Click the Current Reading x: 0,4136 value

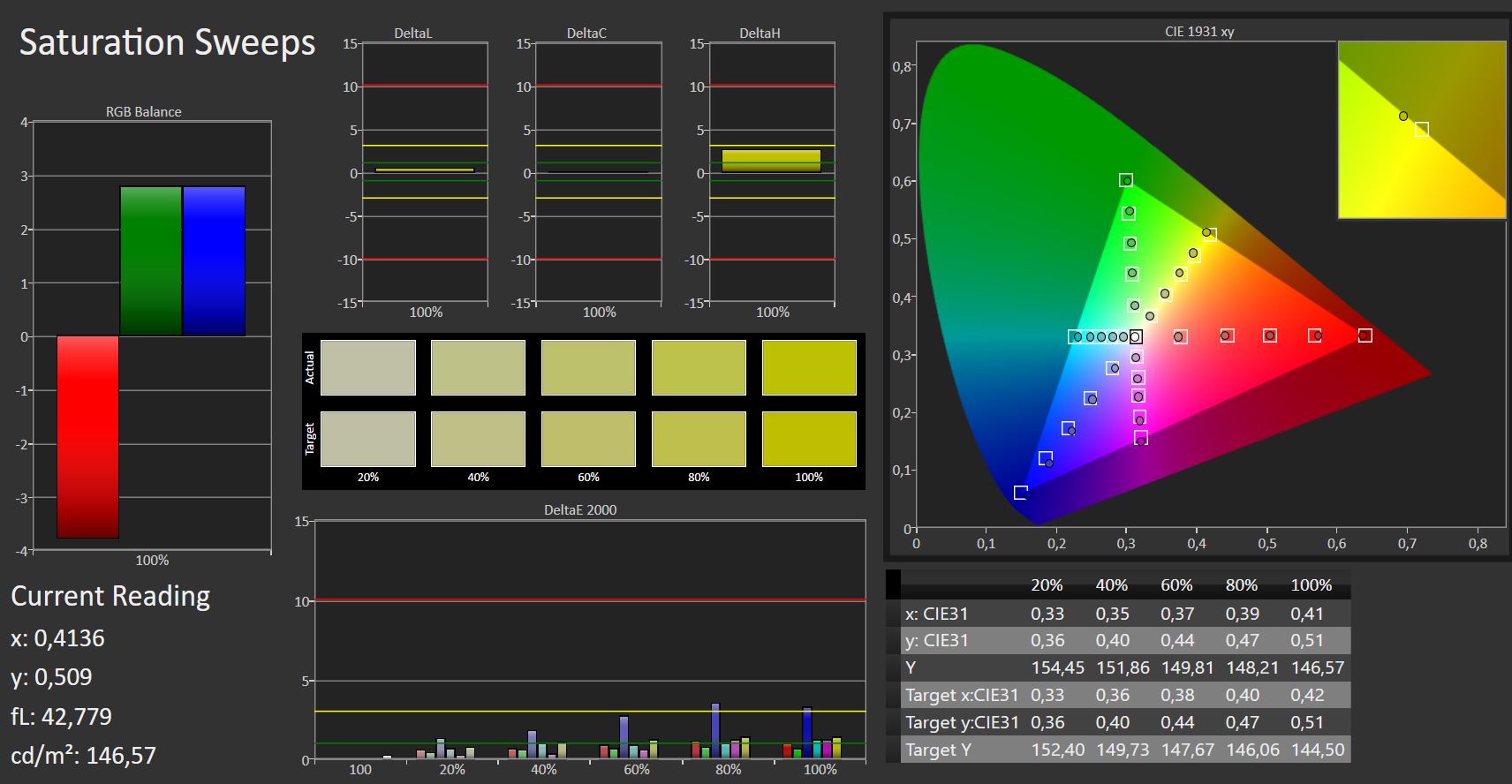click(57, 638)
